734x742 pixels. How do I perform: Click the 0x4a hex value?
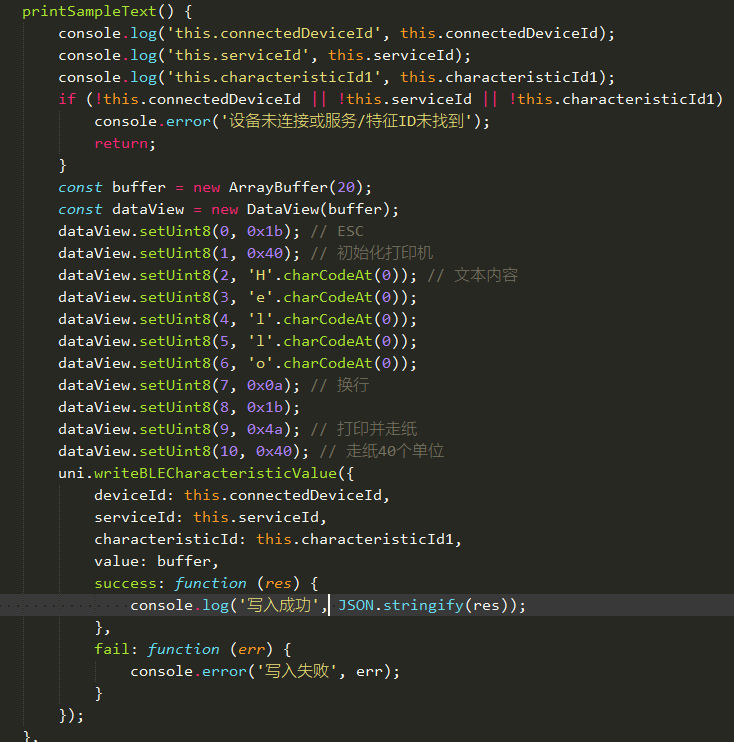(x=265, y=429)
